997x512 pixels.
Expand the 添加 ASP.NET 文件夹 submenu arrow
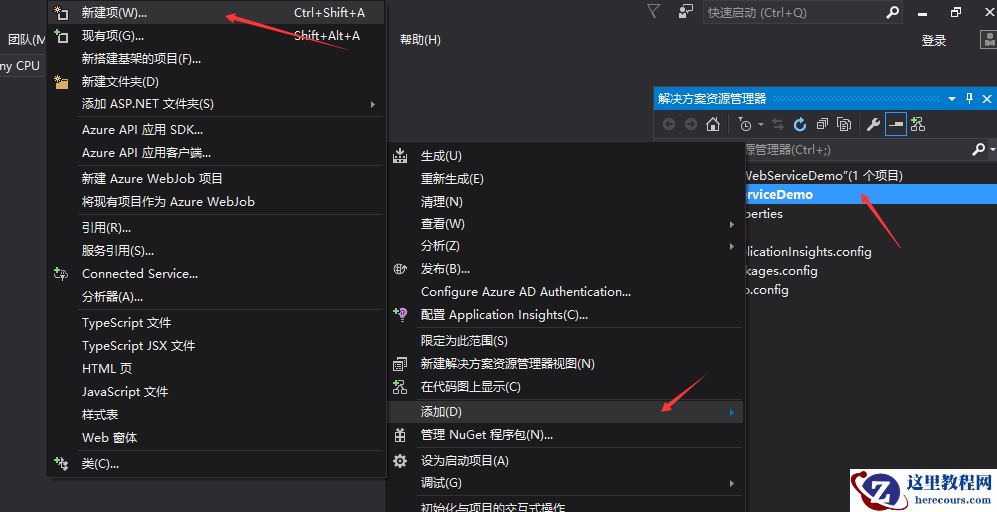coord(373,104)
